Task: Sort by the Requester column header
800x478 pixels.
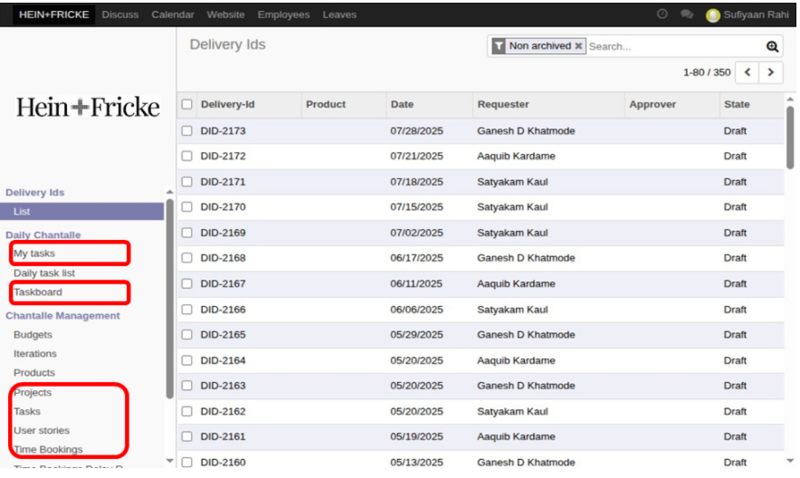Action: point(503,104)
